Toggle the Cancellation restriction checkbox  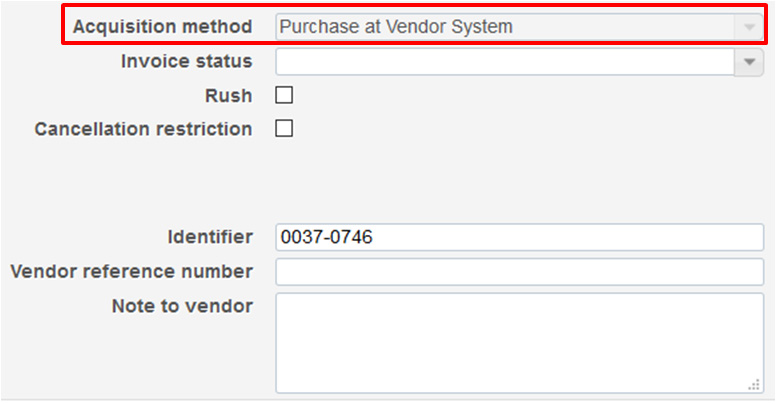pyautogui.click(x=284, y=128)
